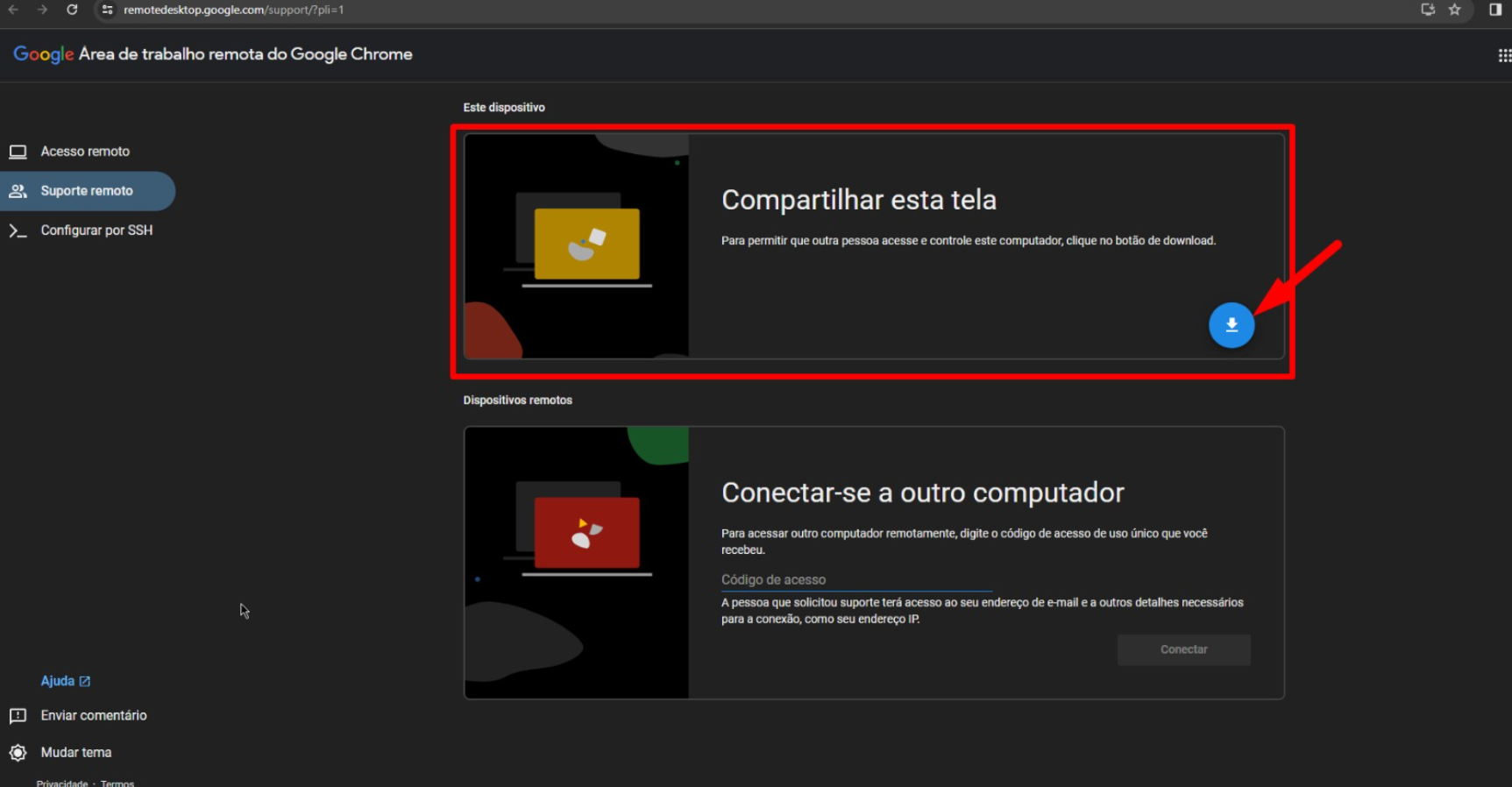Focus the Código de acesso field
Viewport: 1512px width, 787px height.
click(x=856, y=580)
